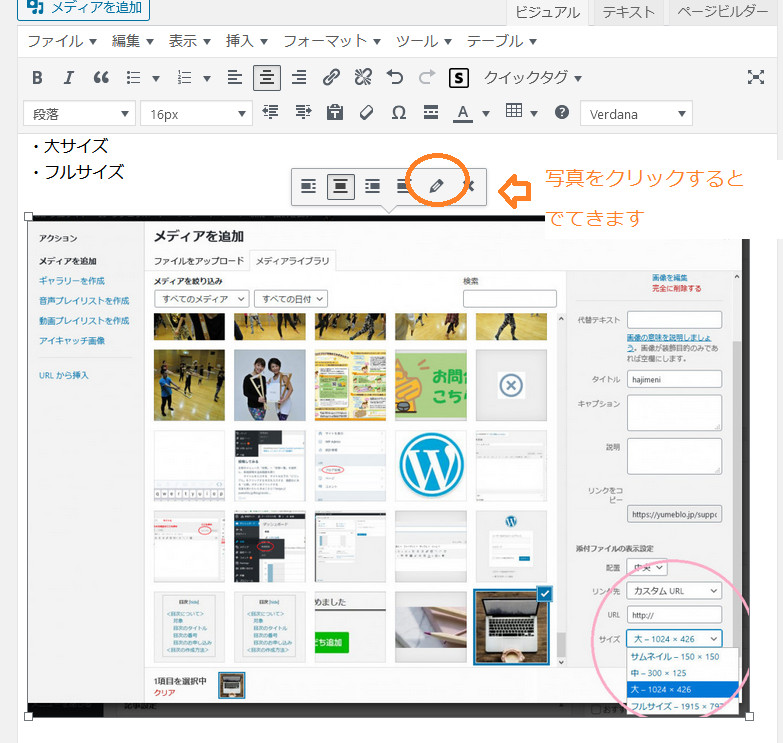Switch to the ビジュアル editor tab
The height and width of the screenshot is (743, 783).
click(x=547, y=12)
